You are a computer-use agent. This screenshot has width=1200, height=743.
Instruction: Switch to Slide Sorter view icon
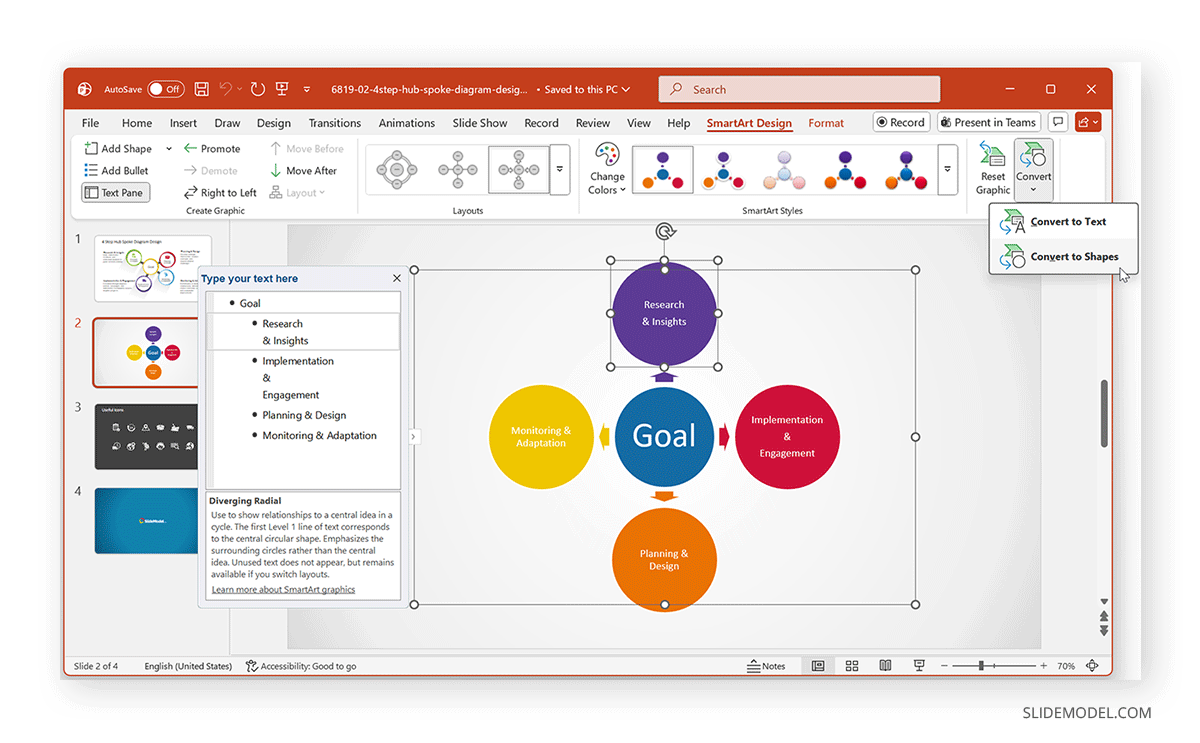pos(851,665)
